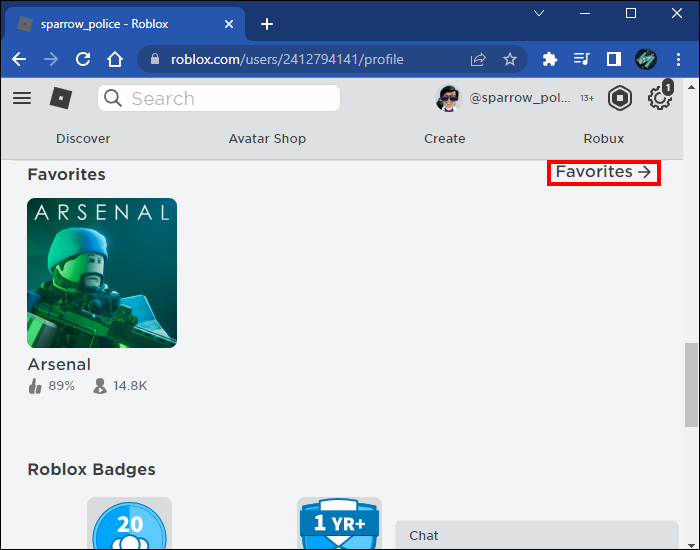Toggle the browser side panel
700x550 pixels.
(614, 59)
